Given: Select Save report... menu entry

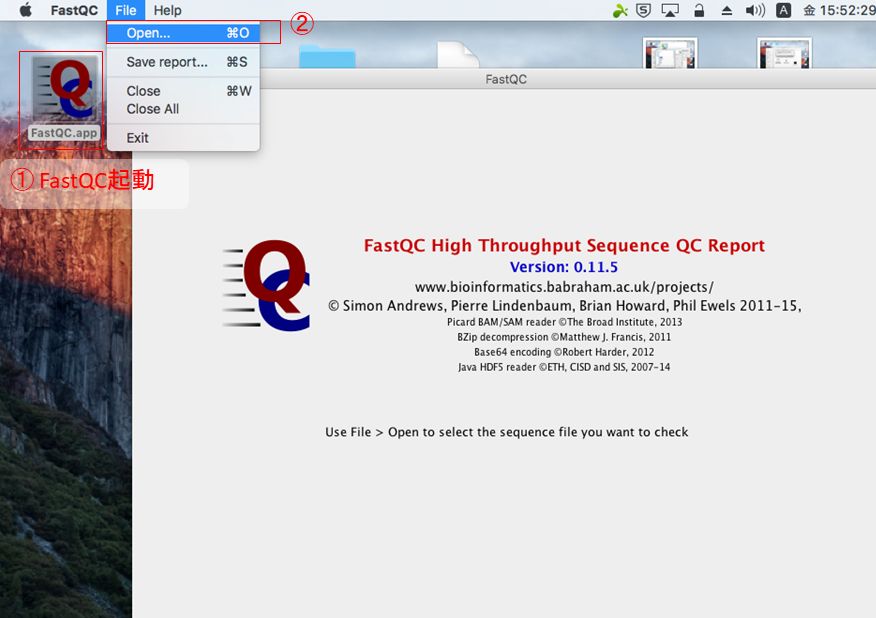Looking at the screenshot, I should point(183,62).
